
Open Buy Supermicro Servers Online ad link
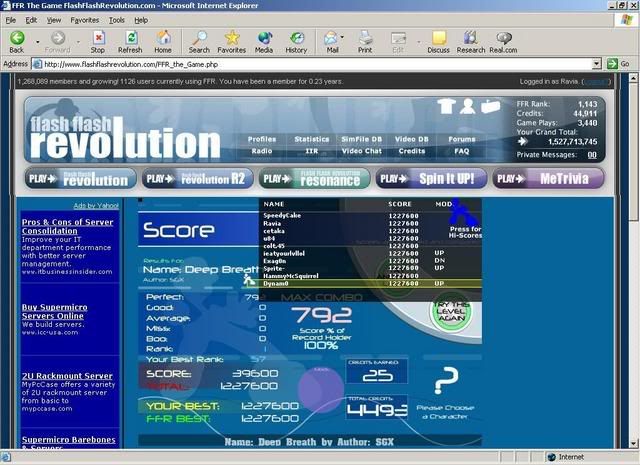63,312
